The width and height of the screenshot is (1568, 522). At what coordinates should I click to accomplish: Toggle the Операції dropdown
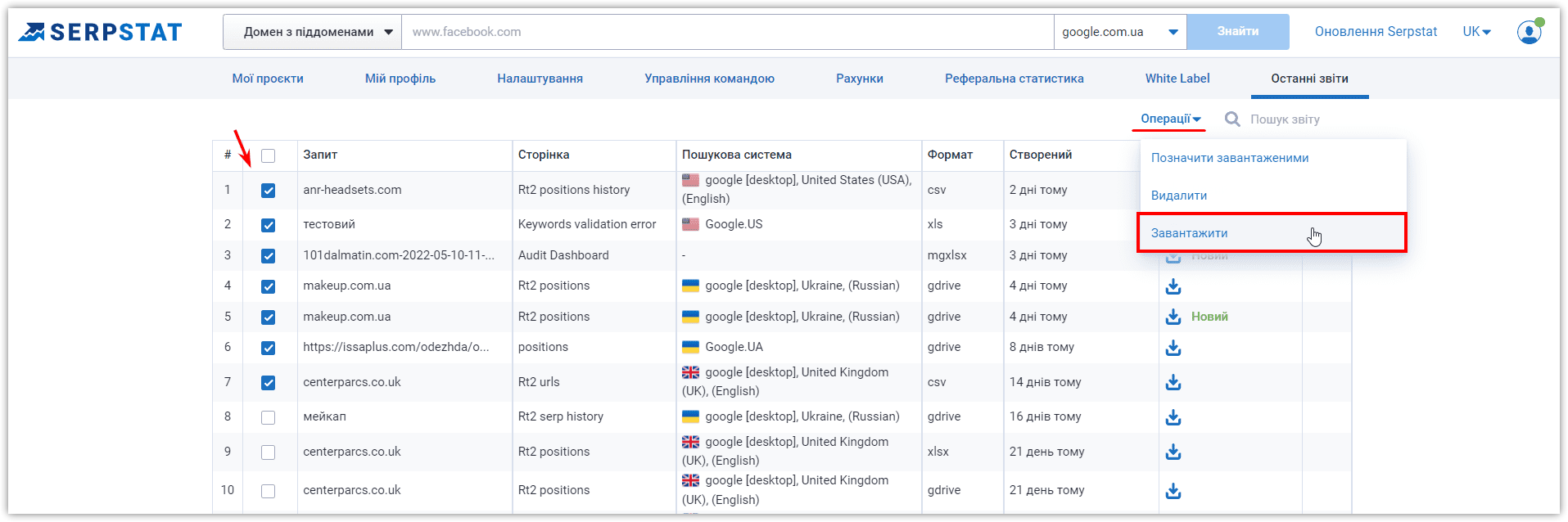click(1170, 119)
